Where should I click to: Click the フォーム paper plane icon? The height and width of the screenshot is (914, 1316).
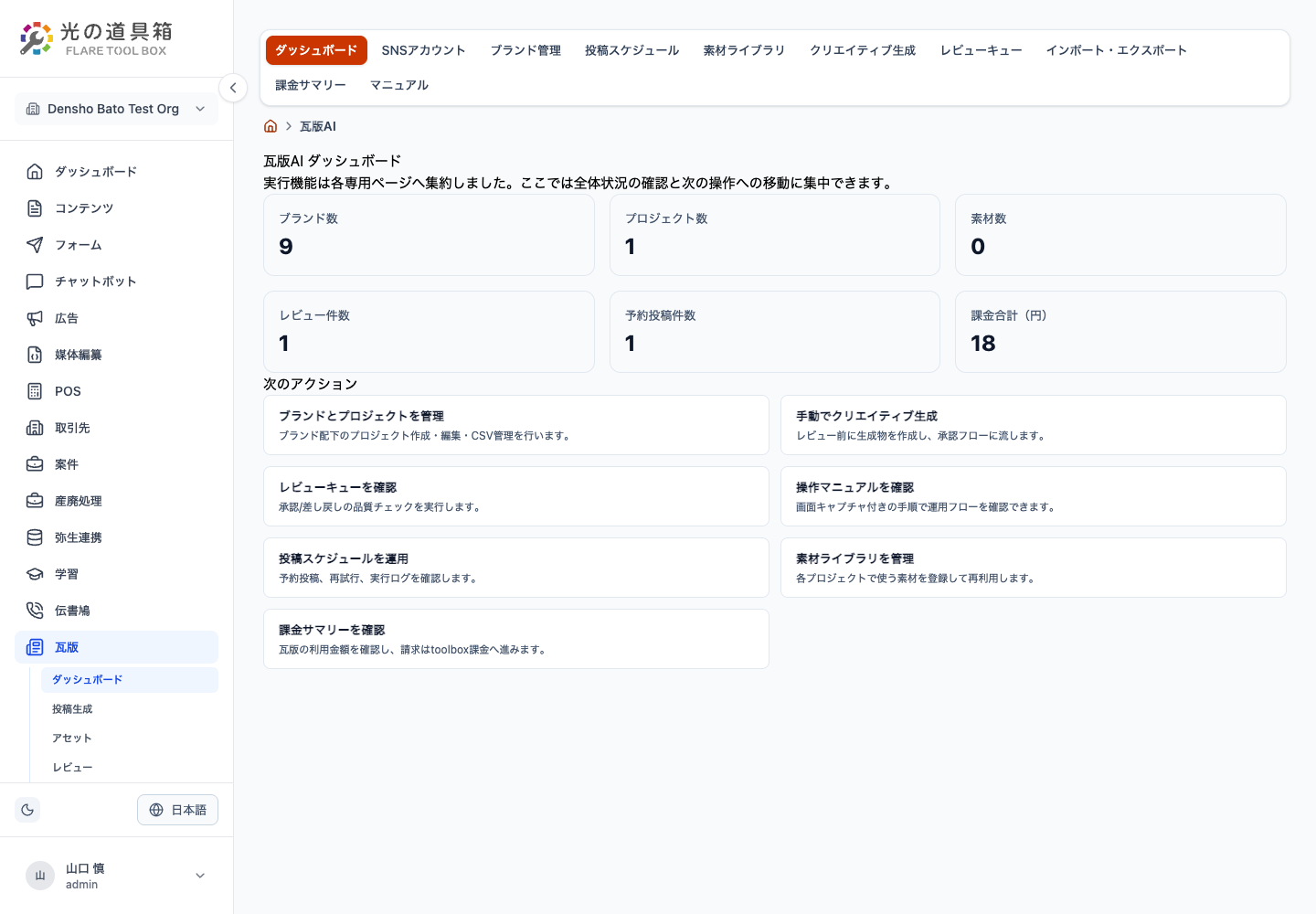35,245
